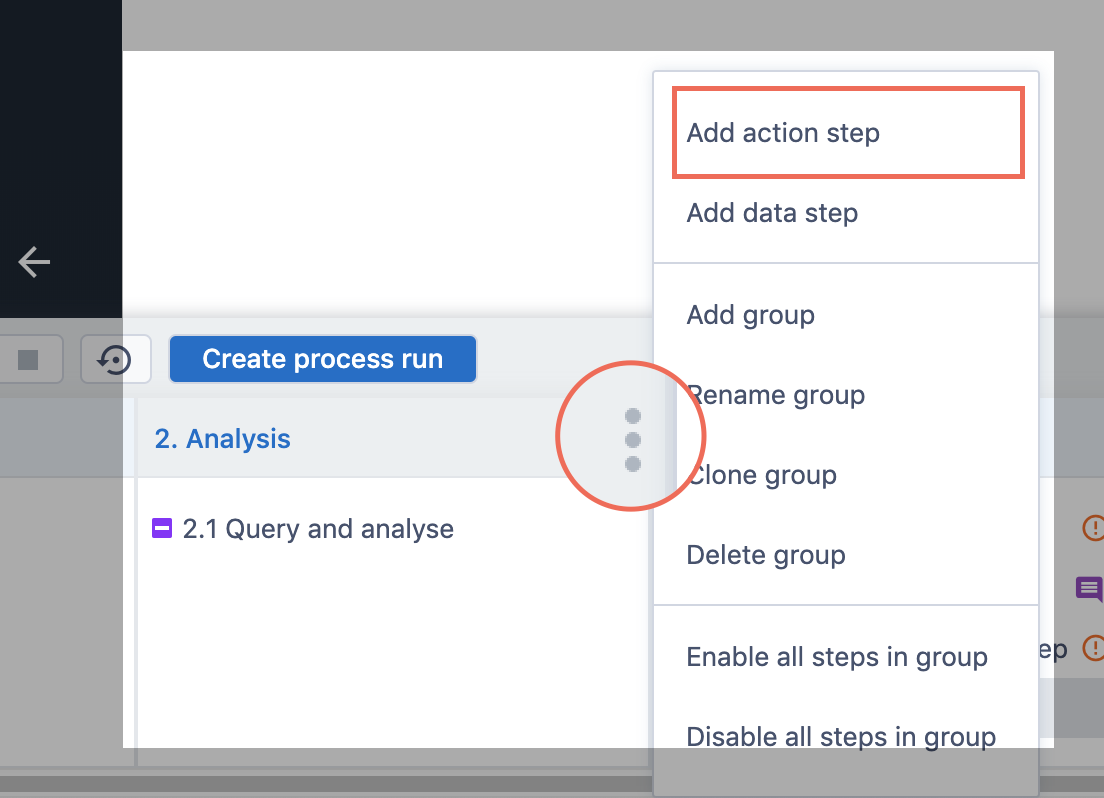Select Disable all steps in group
The width and height of the screenshot is (1104, 798).
pyautogui.click(x=840, y=737)
